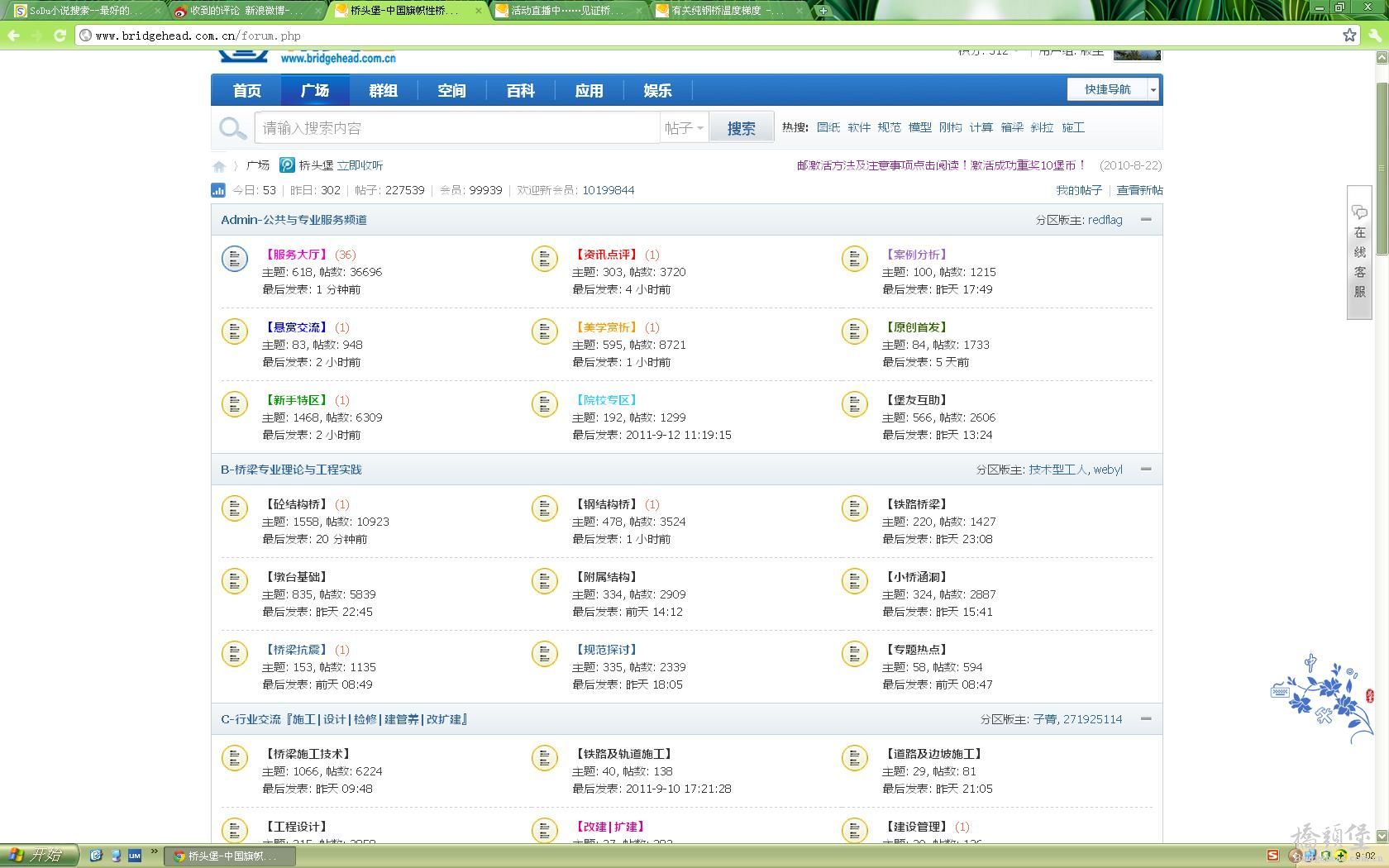Select the 百科 navigation tab
The image size is (1389, 868).
(x=520, y=90)
